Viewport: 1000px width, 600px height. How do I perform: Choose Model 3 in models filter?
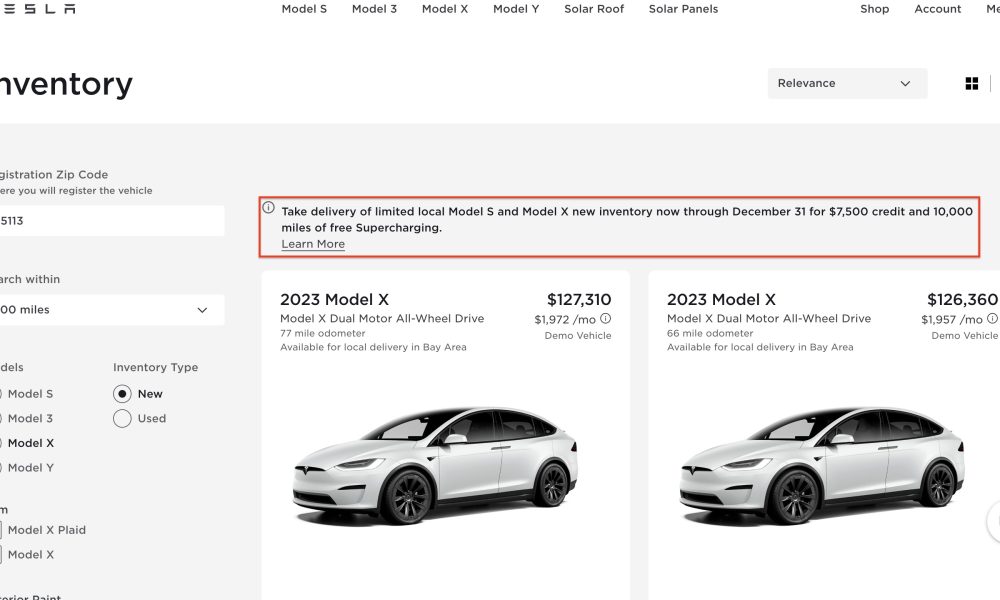pyautogui.click(x=30, y=418)
